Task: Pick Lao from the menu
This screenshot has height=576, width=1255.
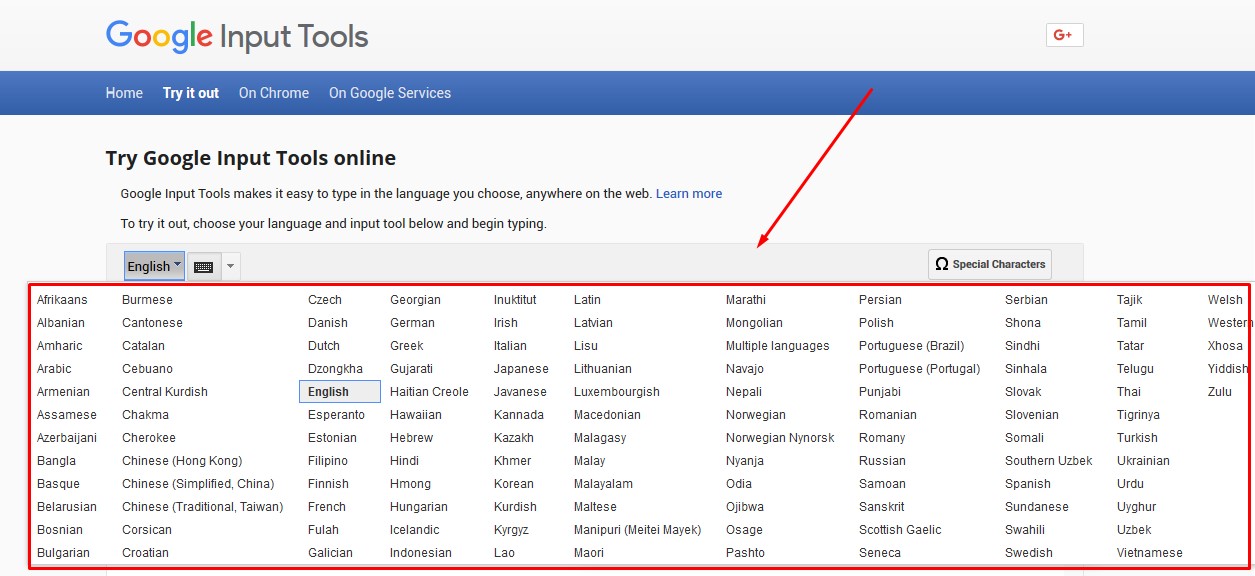Action: point(504,553)
